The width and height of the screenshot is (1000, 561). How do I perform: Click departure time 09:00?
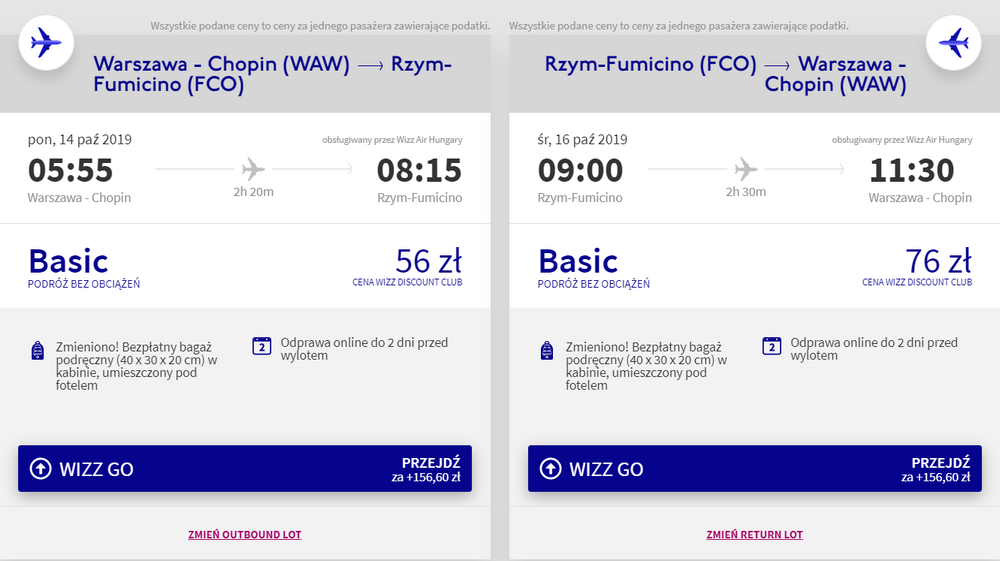pyautogui.click(x=580, y=170)
